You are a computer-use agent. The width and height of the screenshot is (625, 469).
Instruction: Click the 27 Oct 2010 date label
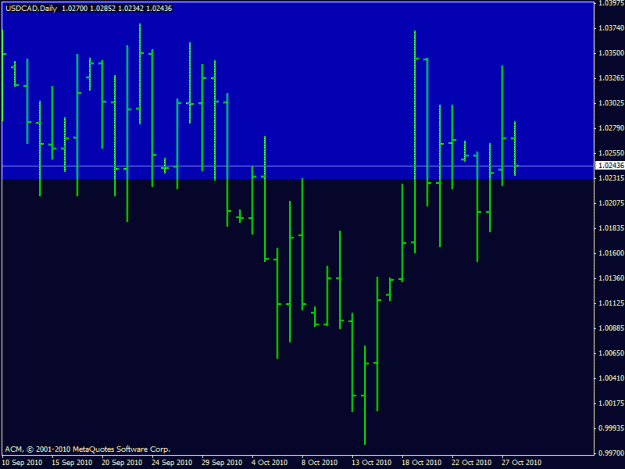521,463
